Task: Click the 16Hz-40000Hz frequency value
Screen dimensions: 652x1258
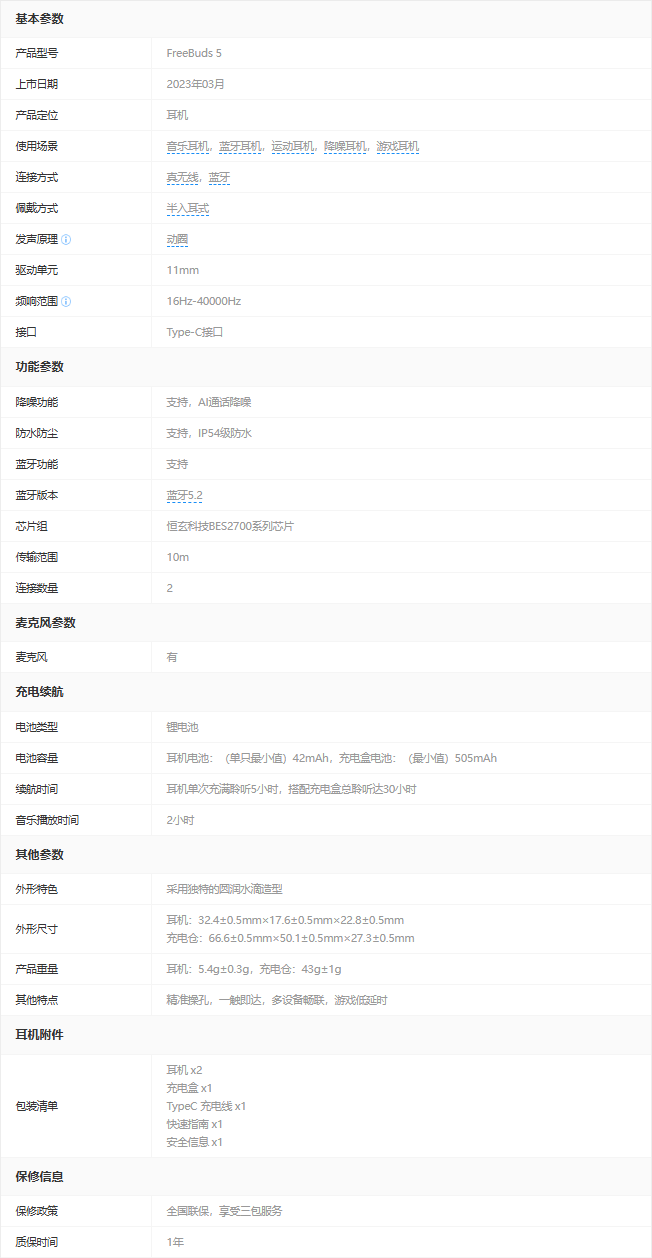Action: [x=204, y=301]
